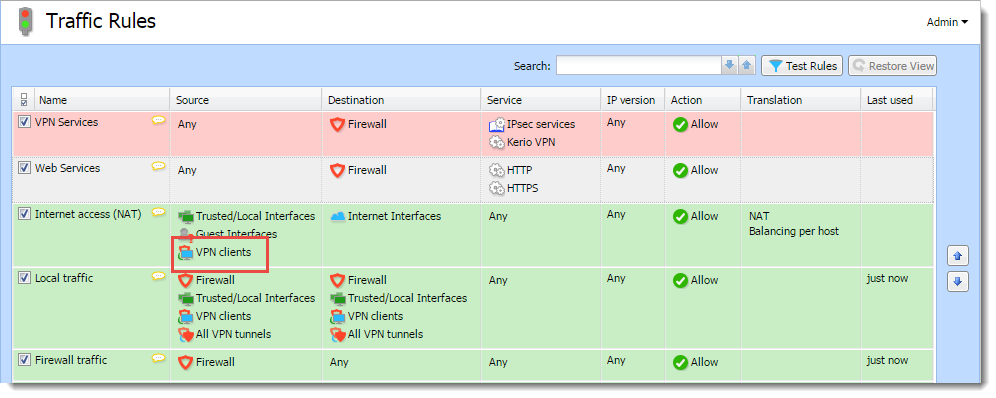Select the Firewall traffic rule name
This screenshot has height=398, width=996.
pos(71,360)
